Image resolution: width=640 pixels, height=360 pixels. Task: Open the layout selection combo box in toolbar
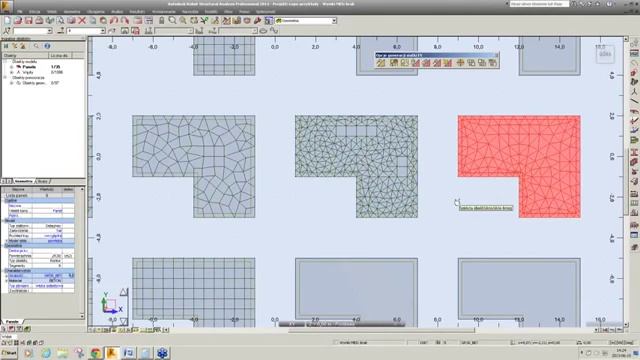306,20
